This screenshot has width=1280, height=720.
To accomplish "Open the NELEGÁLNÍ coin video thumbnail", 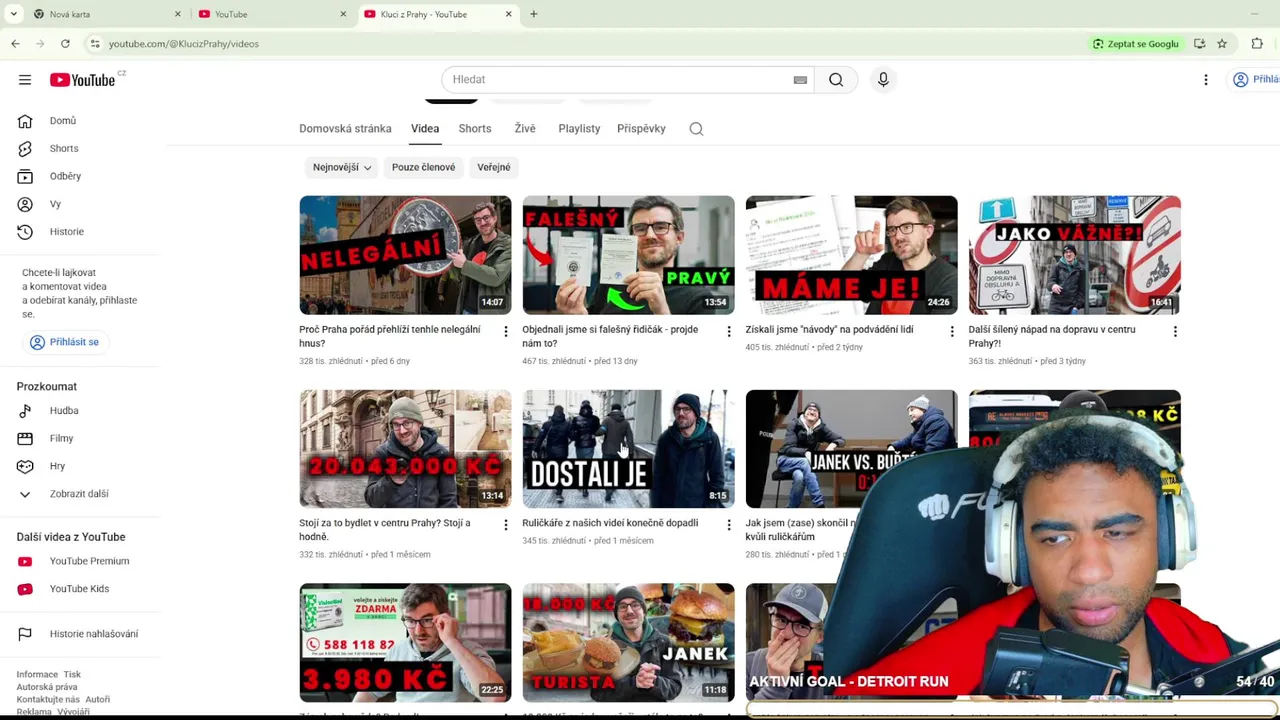I will point(405,255).
